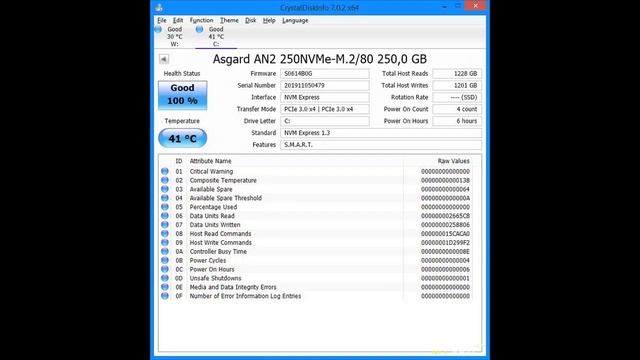Image resolution: width=640 pixels, height=360 pixels.
Task: Click the previous disk arrow button
Action: (x=164, y=59)
